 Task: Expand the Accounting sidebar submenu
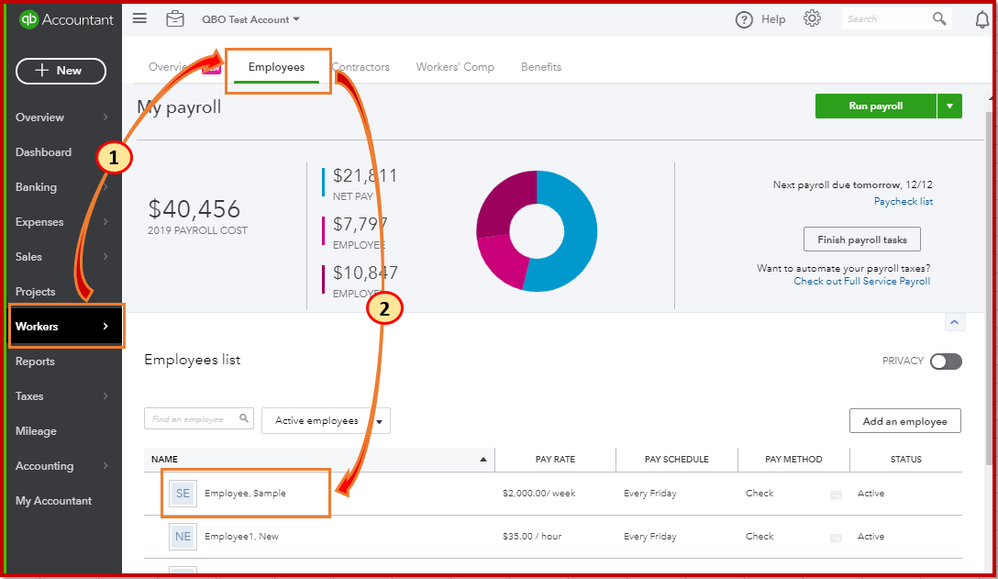[106, 466]
